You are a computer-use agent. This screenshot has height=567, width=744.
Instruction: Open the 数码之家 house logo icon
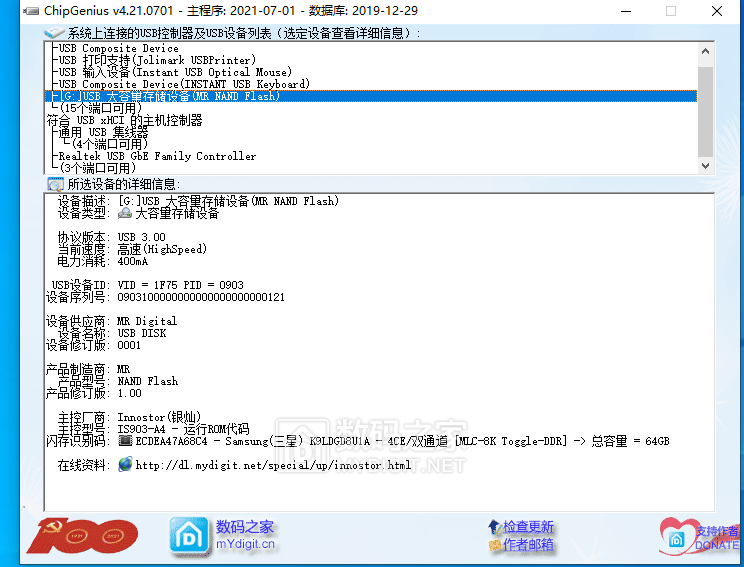click(189, 537)
